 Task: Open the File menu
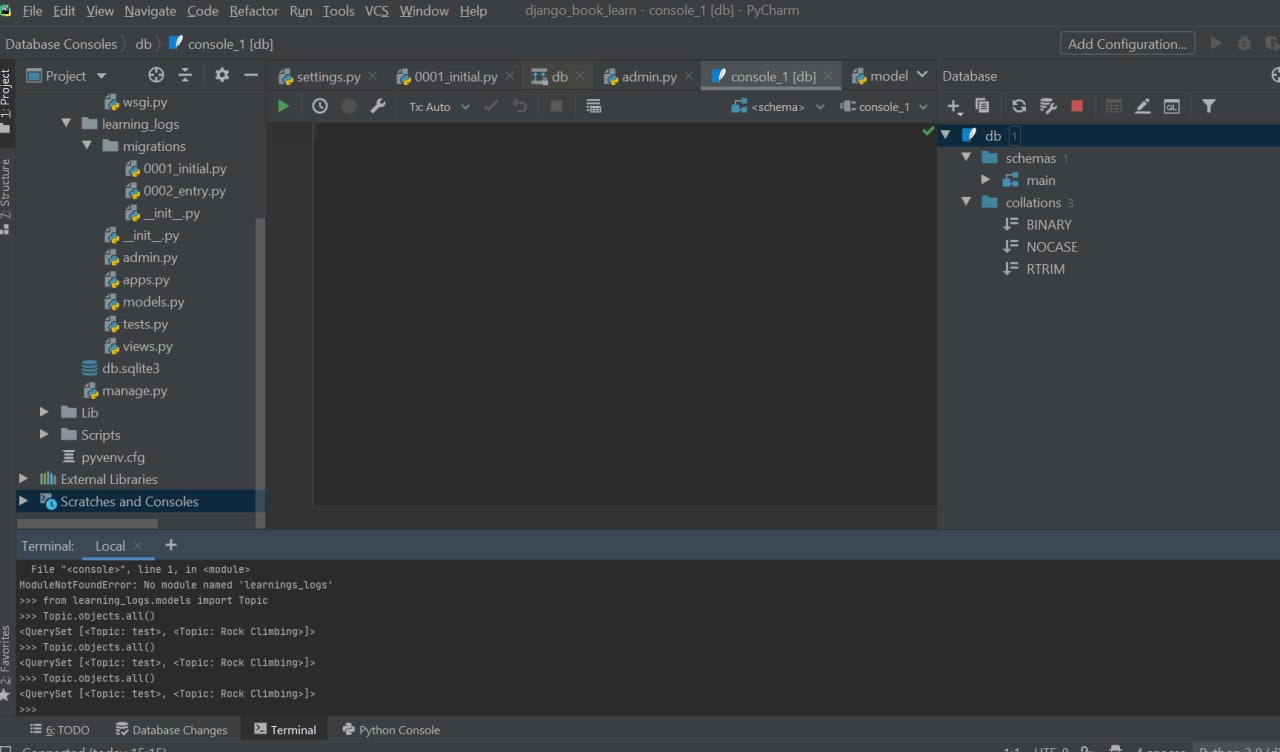(32, 11)
